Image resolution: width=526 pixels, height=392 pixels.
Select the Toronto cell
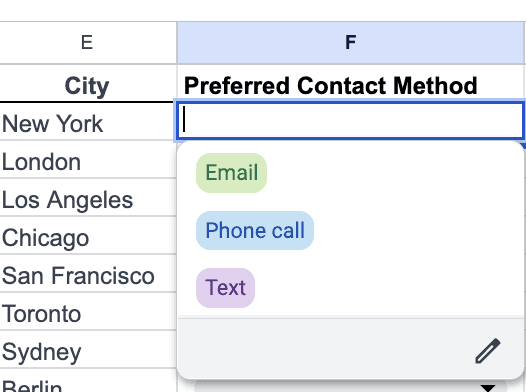[x=87, y=311]
